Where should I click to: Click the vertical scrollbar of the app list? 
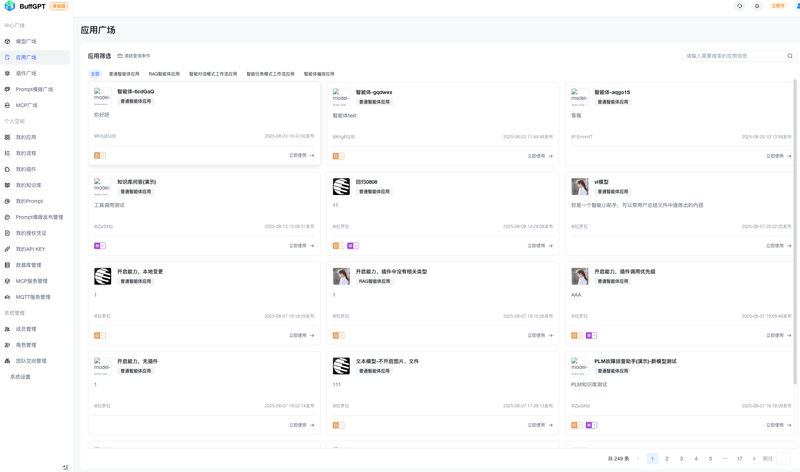point(795,231)
